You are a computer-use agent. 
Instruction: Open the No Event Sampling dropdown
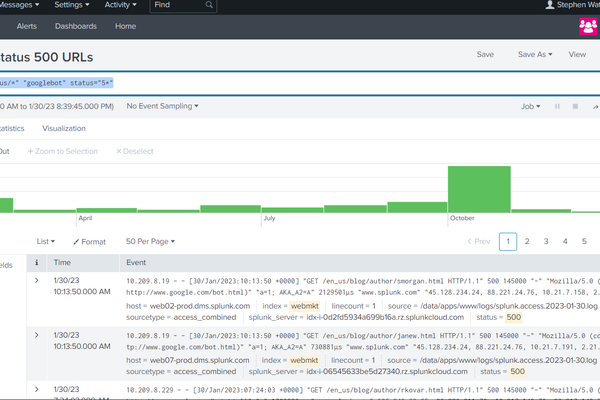click(162, 106)
